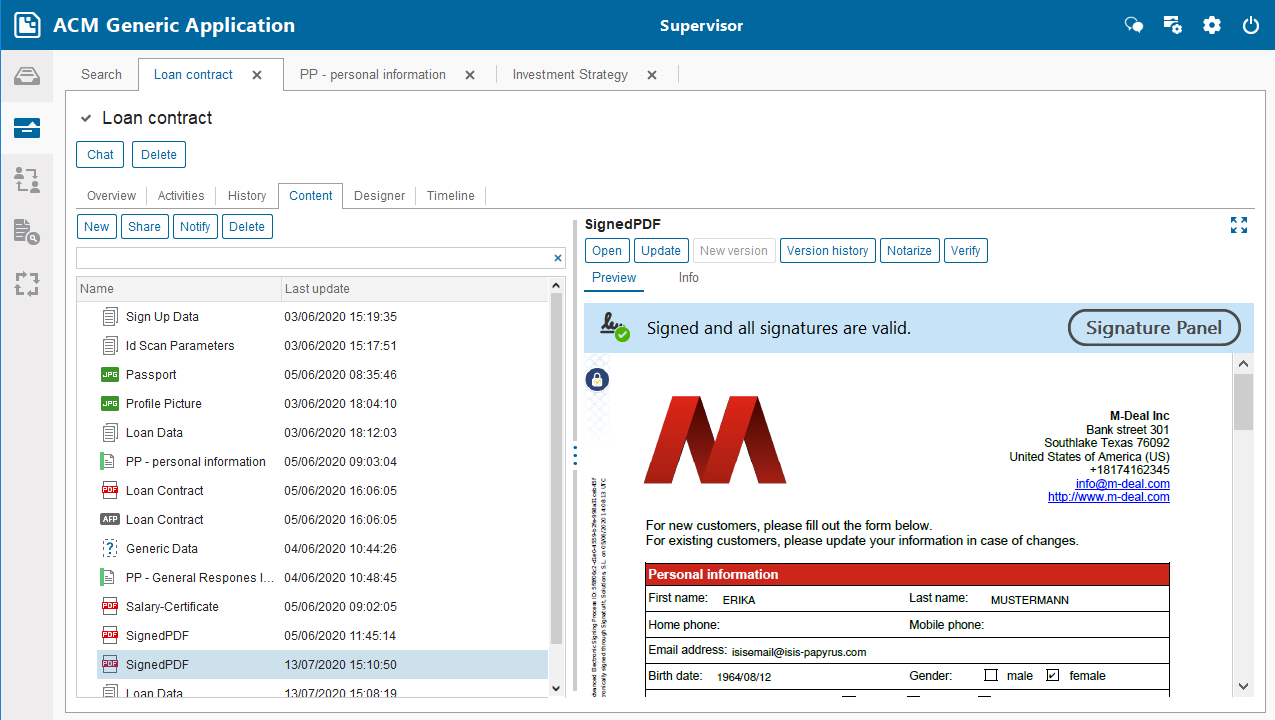Select the Salary-Certificate document row
1275x720 pixels.
coord(172,607)
